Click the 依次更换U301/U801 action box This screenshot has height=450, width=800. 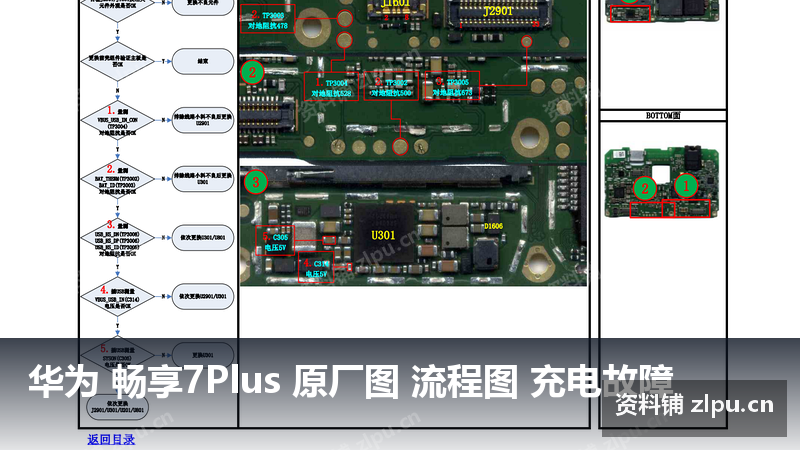(x=203, y=238)
